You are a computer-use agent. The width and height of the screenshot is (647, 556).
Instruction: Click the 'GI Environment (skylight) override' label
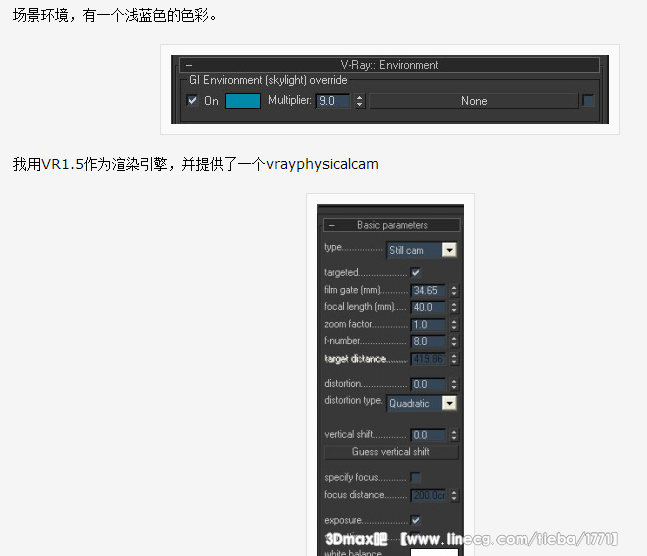(x=268, y=80)
